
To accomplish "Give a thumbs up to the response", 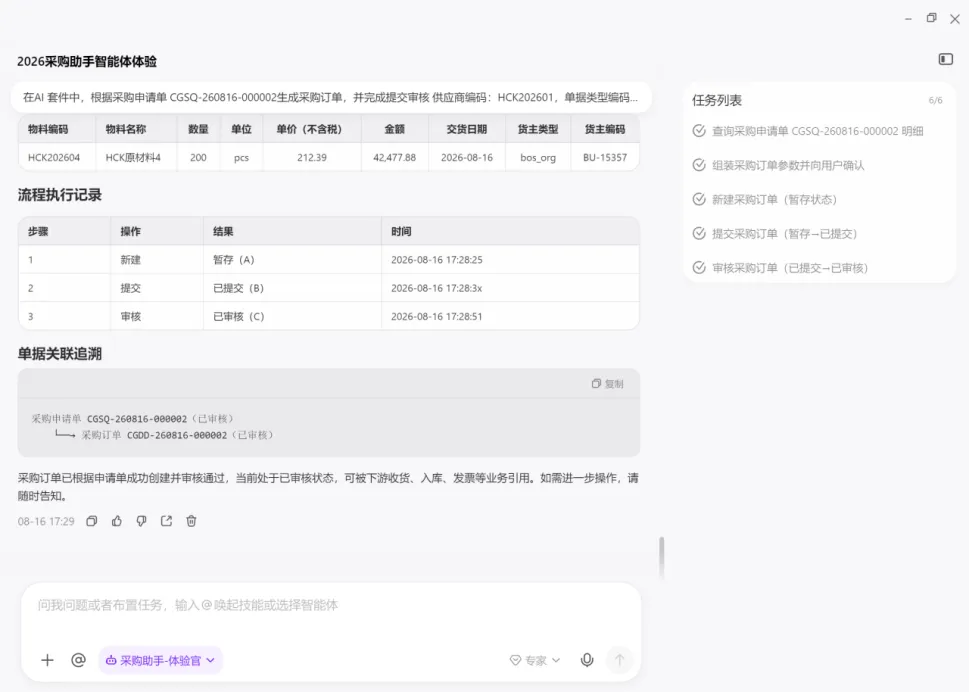I will 117,521.
